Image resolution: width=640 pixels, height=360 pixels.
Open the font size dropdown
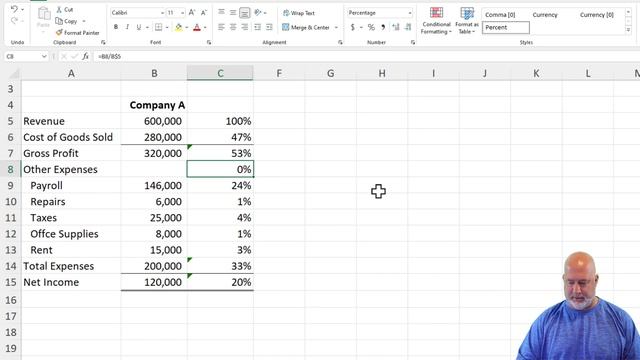click(x=182, y=13)
